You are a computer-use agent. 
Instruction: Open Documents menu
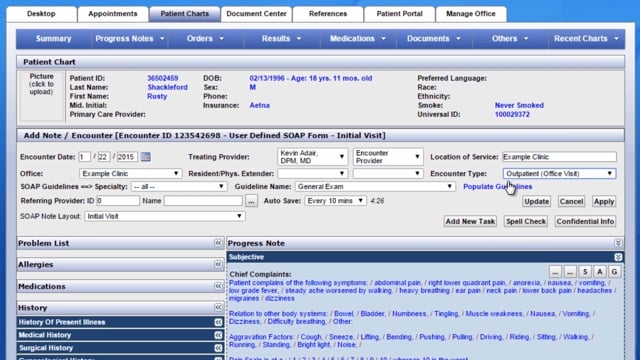433,39
